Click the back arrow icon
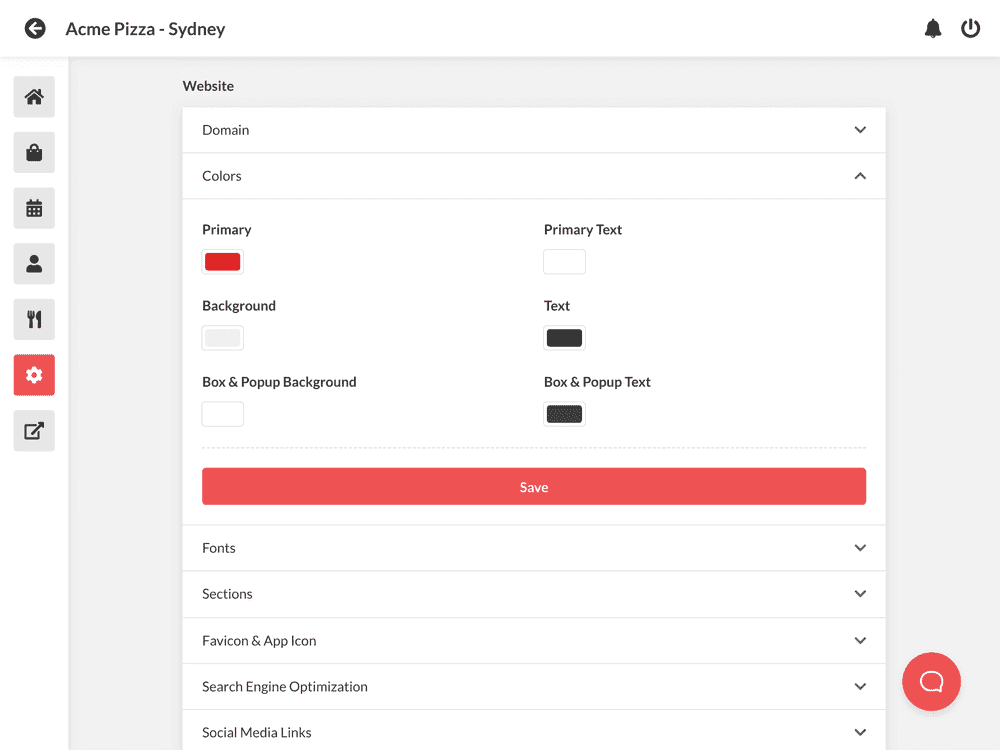Screen dimensions: 1000x750 [x=35, y=29]
